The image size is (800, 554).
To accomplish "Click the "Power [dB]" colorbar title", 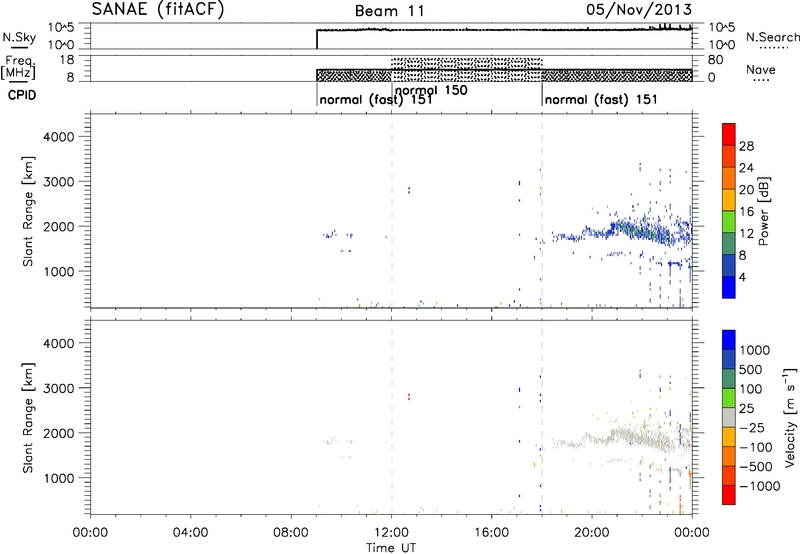I will 764,211.
